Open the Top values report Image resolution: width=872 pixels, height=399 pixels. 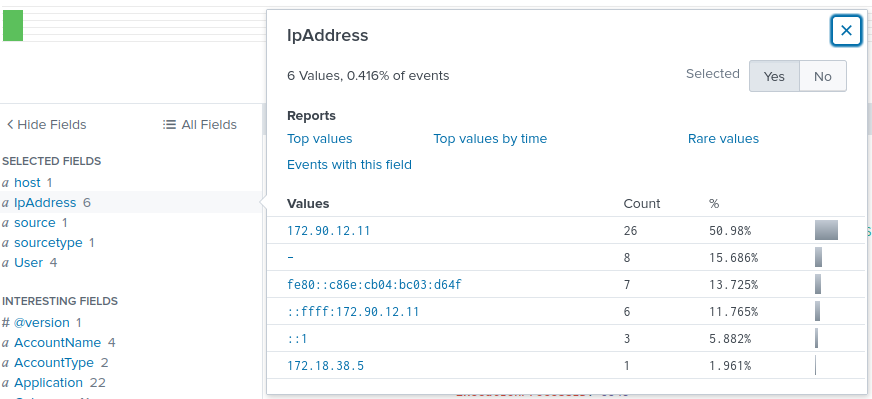(319, 139)
